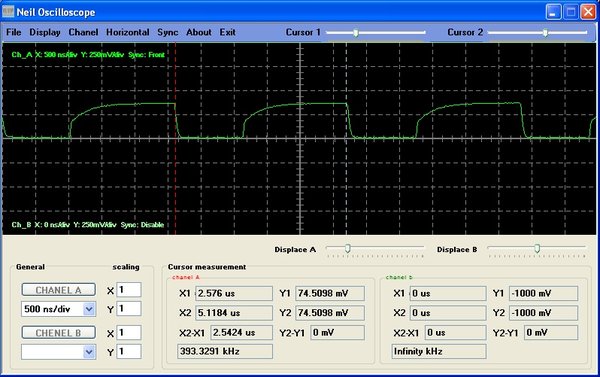Open the File menu
Viewport: 600px width, 377px height.
(13, 32)
